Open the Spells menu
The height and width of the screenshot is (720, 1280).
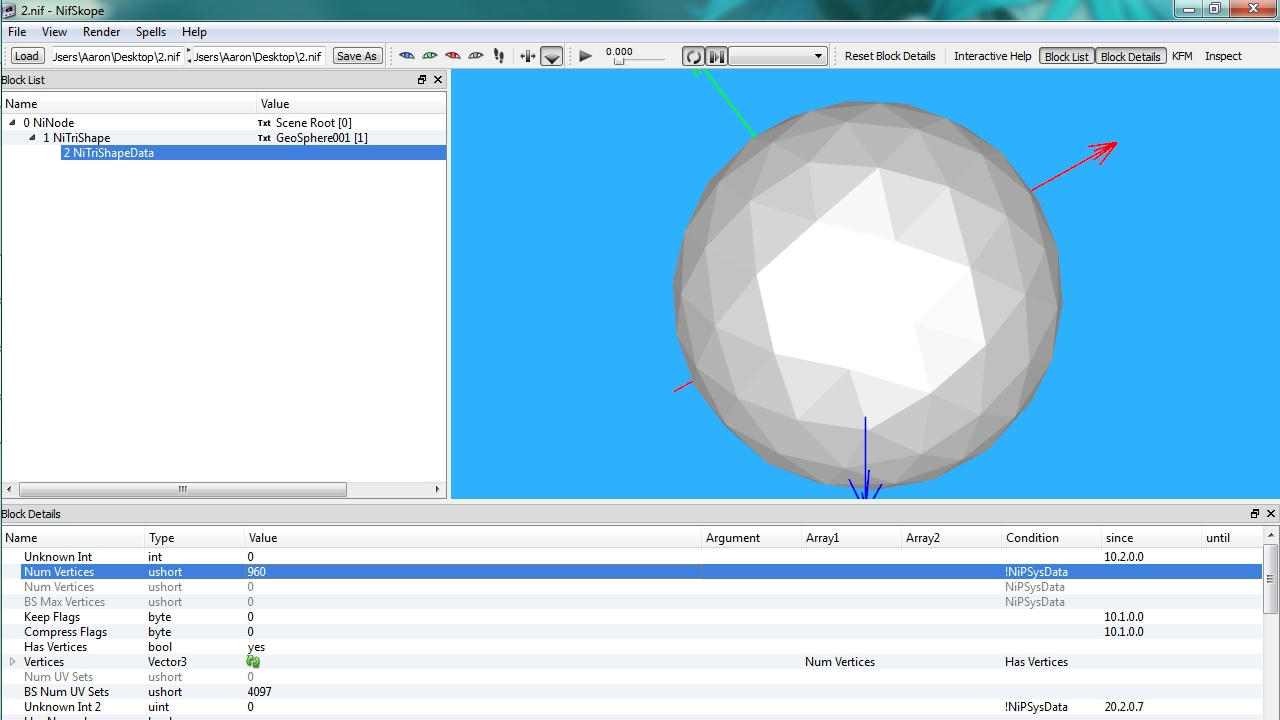tap(151, 32)
